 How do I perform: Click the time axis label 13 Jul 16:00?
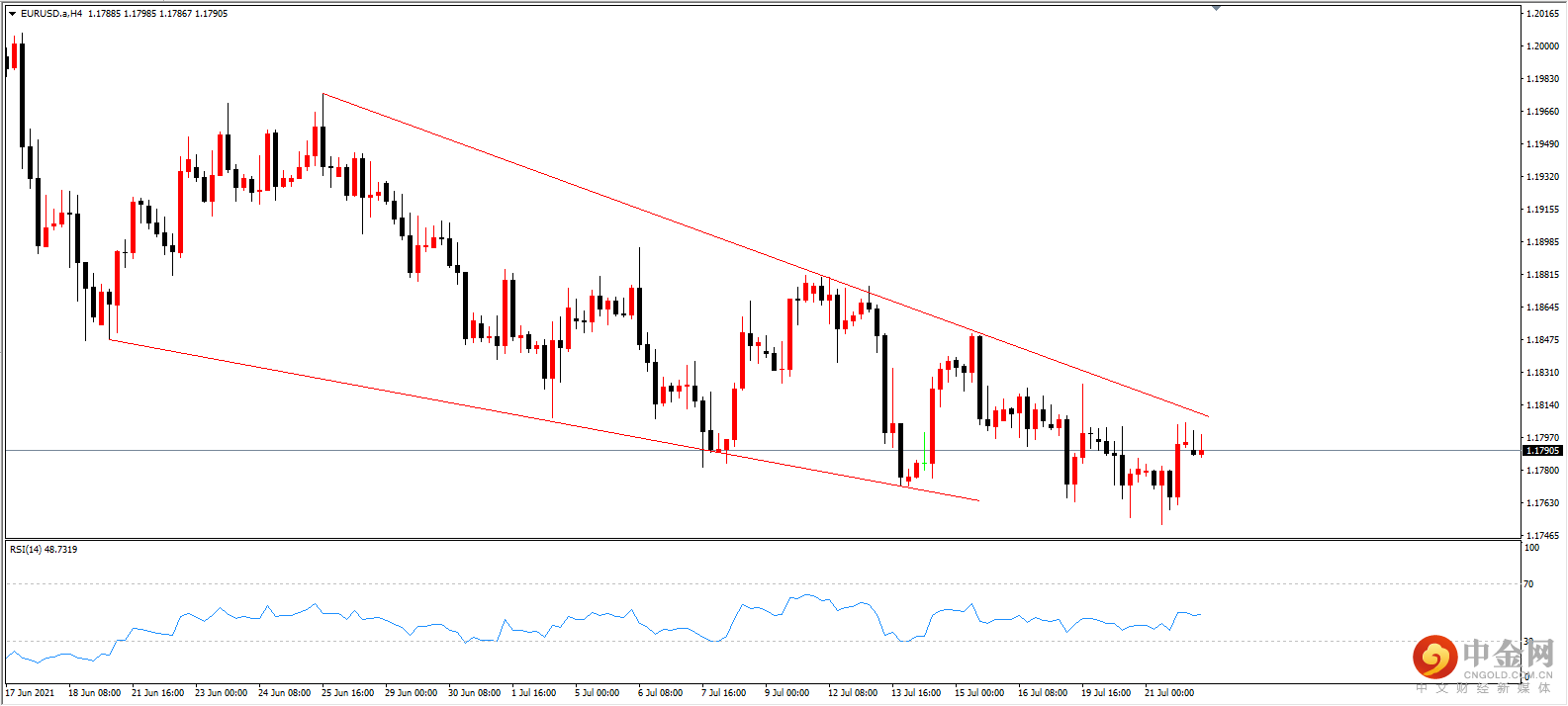[x=916, y=693]
